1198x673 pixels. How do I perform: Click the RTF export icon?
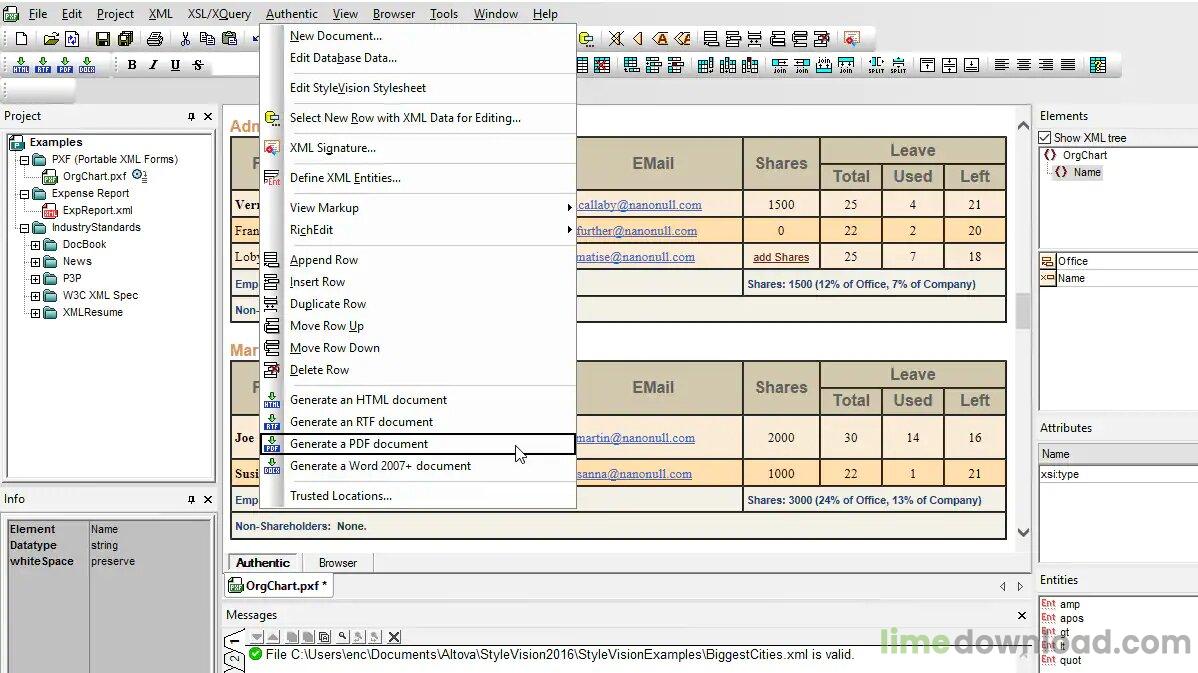pyautogui.click(x=43, y=65)
